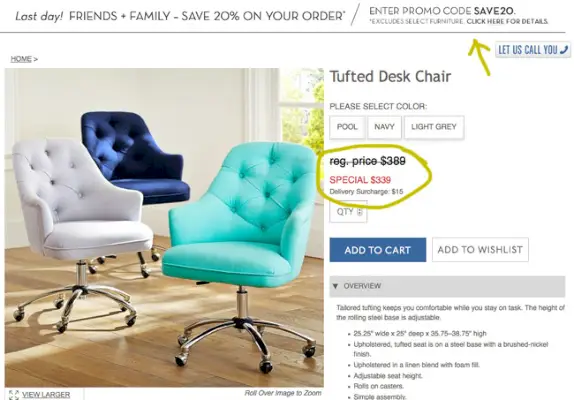Go to the Home breadcrumb link
This screenshot has height=400, width=574.
(x=21, y=59)
